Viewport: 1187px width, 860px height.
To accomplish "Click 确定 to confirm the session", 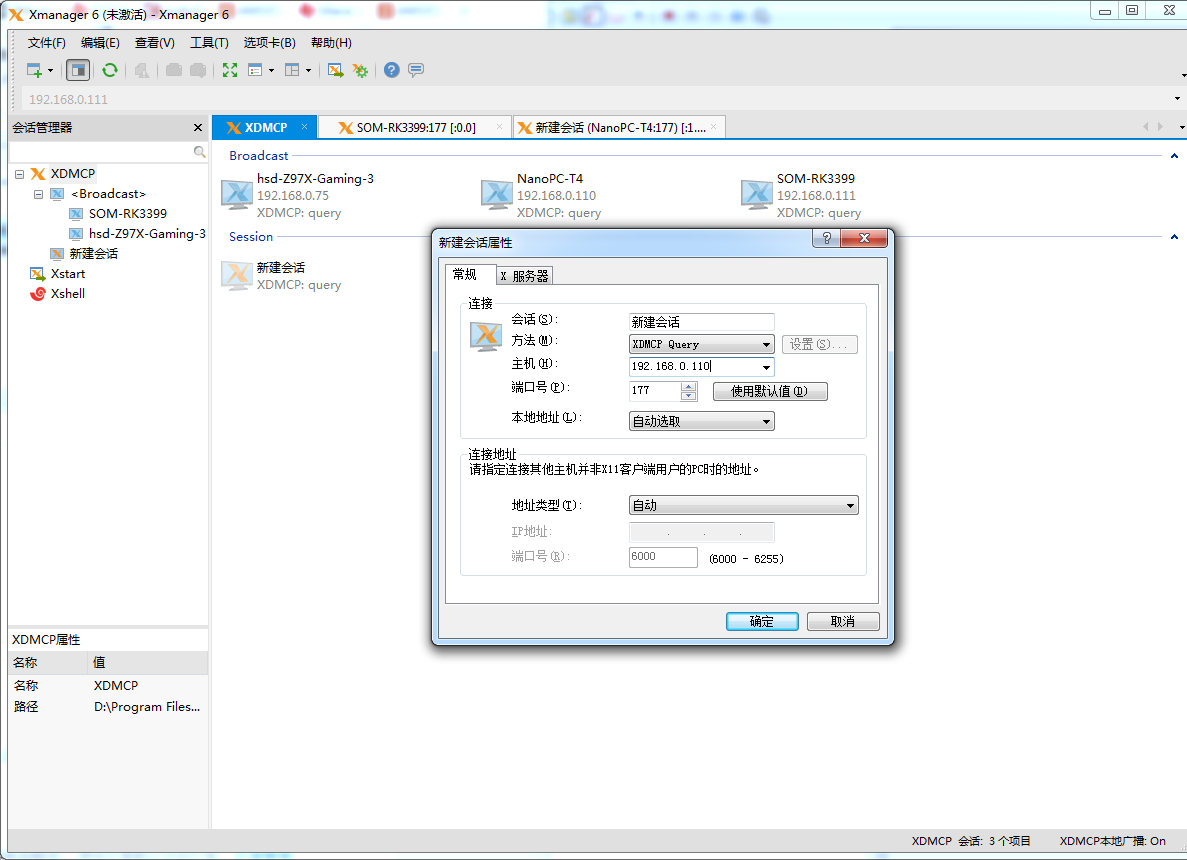I will tap(762, 621).
